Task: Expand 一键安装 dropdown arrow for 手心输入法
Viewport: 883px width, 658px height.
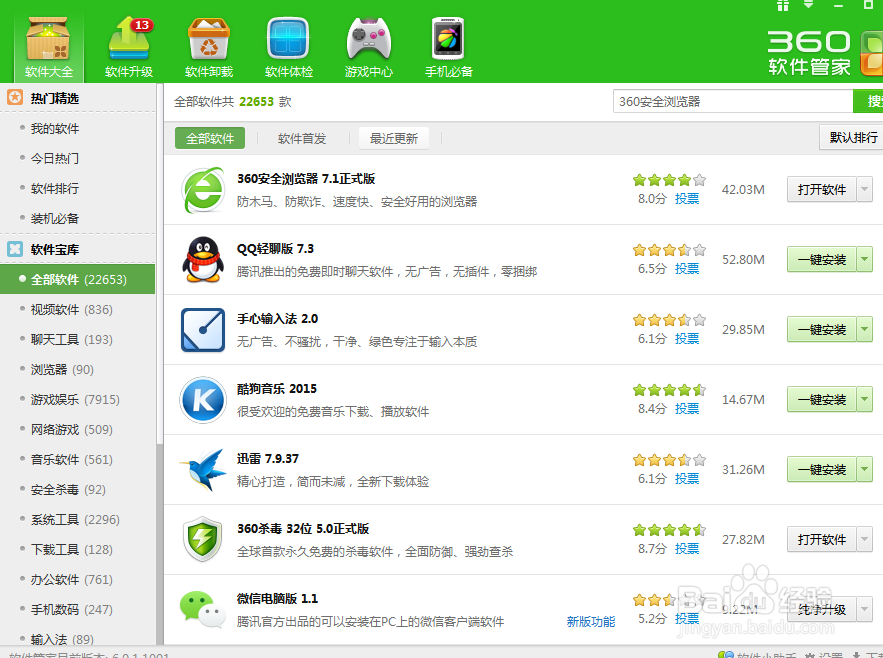Action: pyautogui.click(x=864, y=329)
